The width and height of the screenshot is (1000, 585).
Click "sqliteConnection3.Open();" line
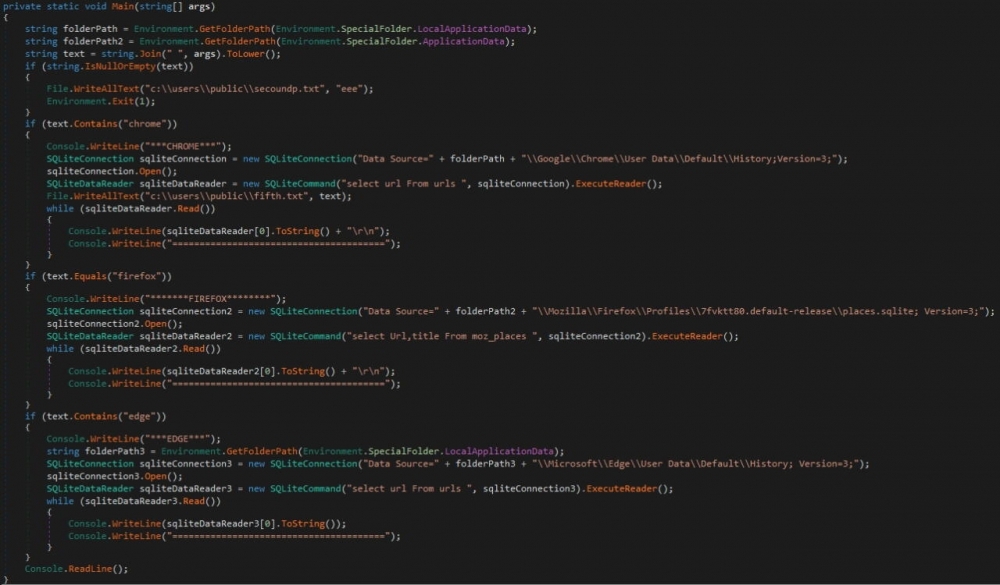coord(114,476)
